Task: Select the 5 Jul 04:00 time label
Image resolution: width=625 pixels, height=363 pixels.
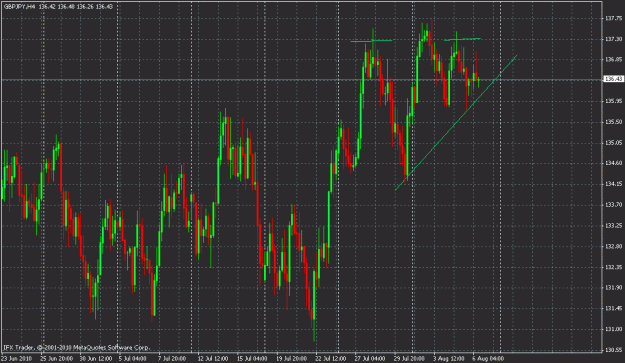Action: 133,358
